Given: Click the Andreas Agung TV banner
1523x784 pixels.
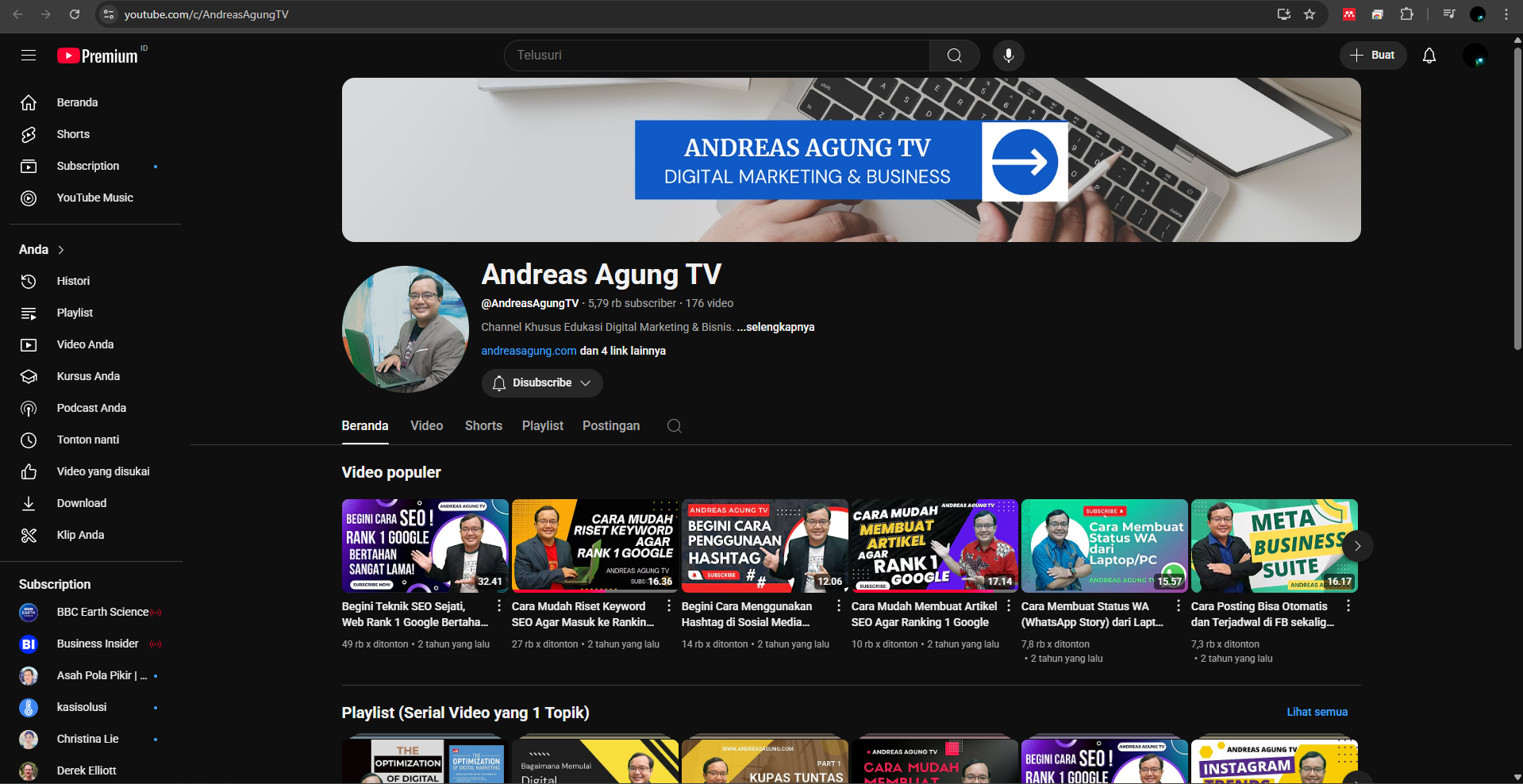Looking at the screenshot, I should [851, 159].
